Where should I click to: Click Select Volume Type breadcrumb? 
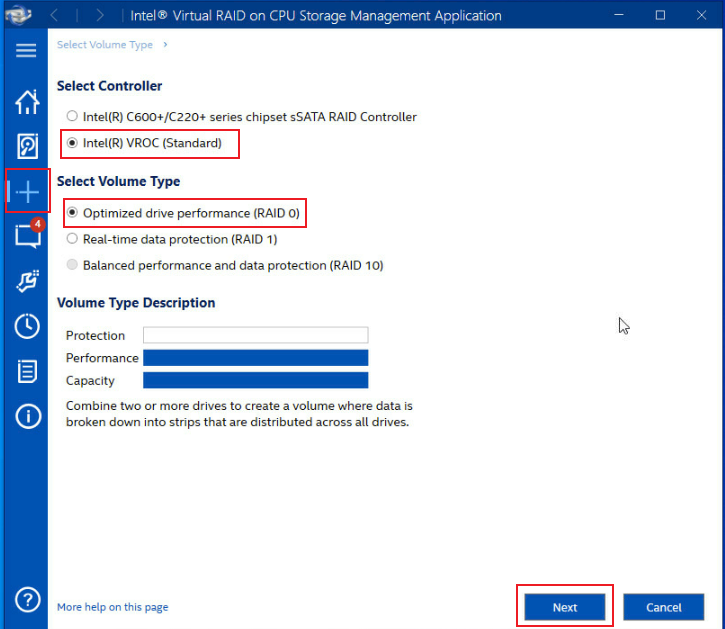(105, 45)
